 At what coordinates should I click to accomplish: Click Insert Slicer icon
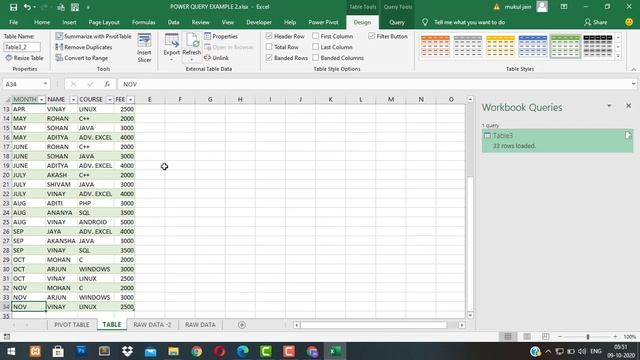point(144,48)
